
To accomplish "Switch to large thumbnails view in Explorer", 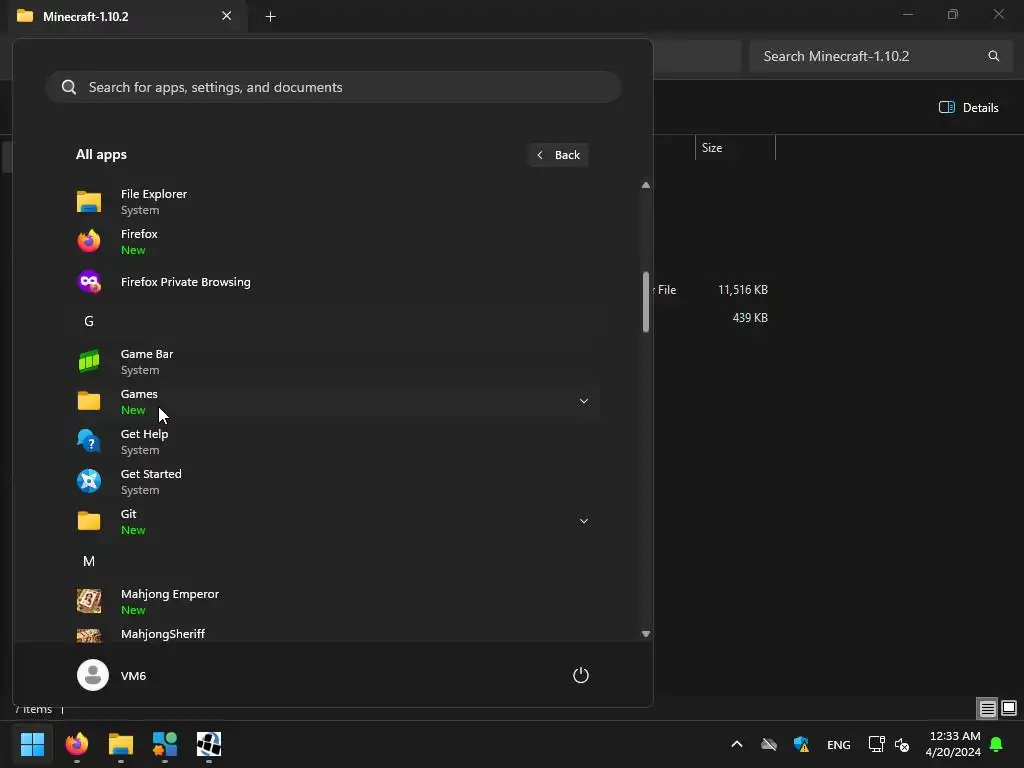I will 1009,708.
